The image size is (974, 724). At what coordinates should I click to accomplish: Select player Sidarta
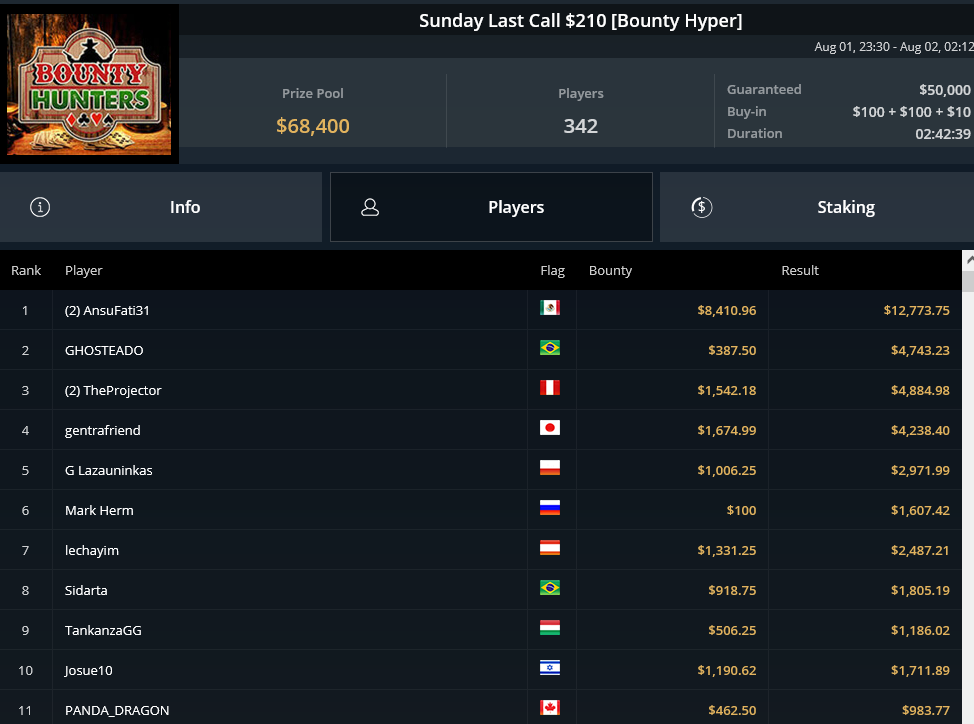86,590
